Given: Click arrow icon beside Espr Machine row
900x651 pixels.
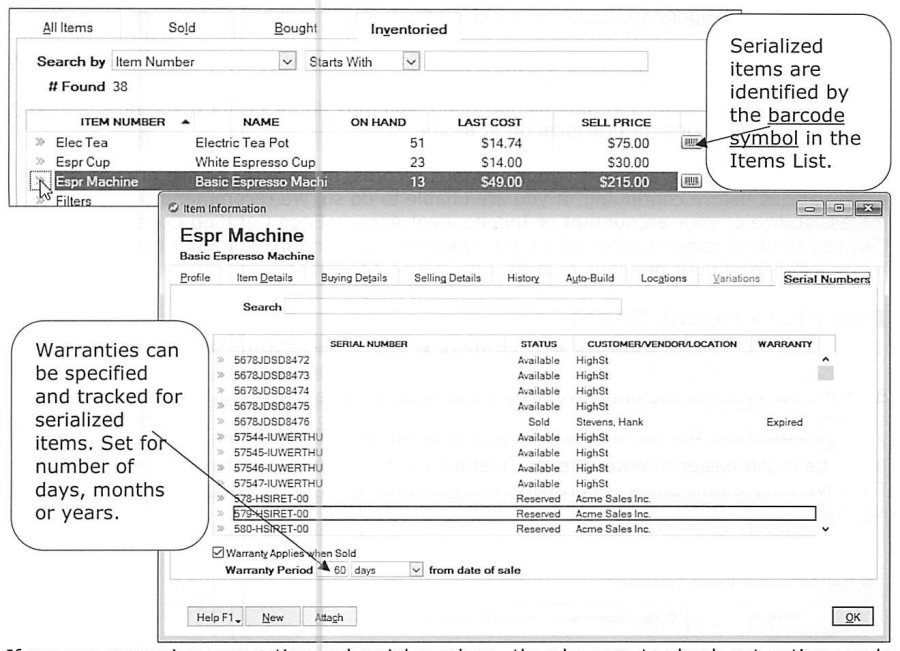Looking at the screenshot, I should coord(40,181).
